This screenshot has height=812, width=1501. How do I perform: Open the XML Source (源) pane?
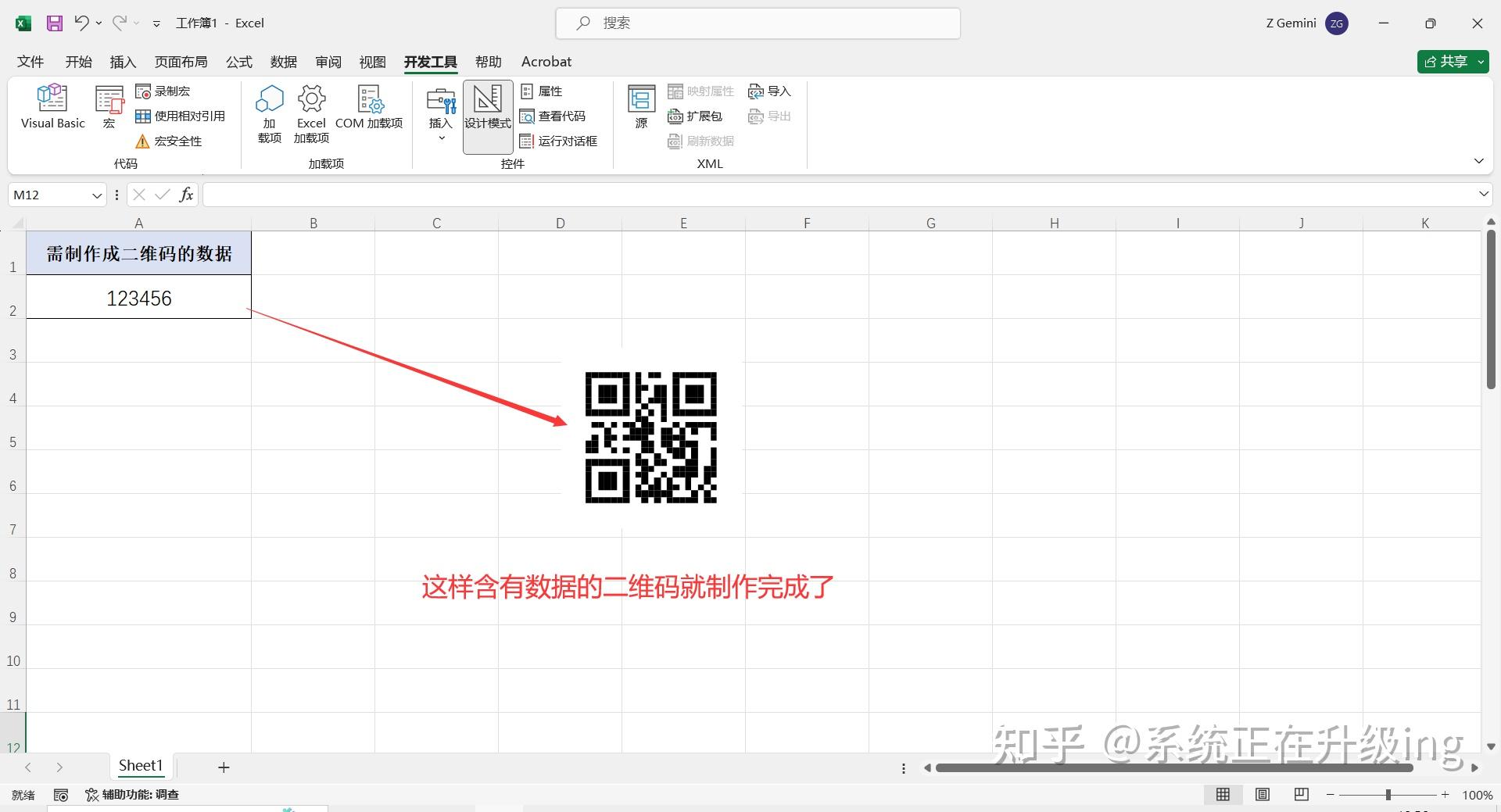(642, 107)
